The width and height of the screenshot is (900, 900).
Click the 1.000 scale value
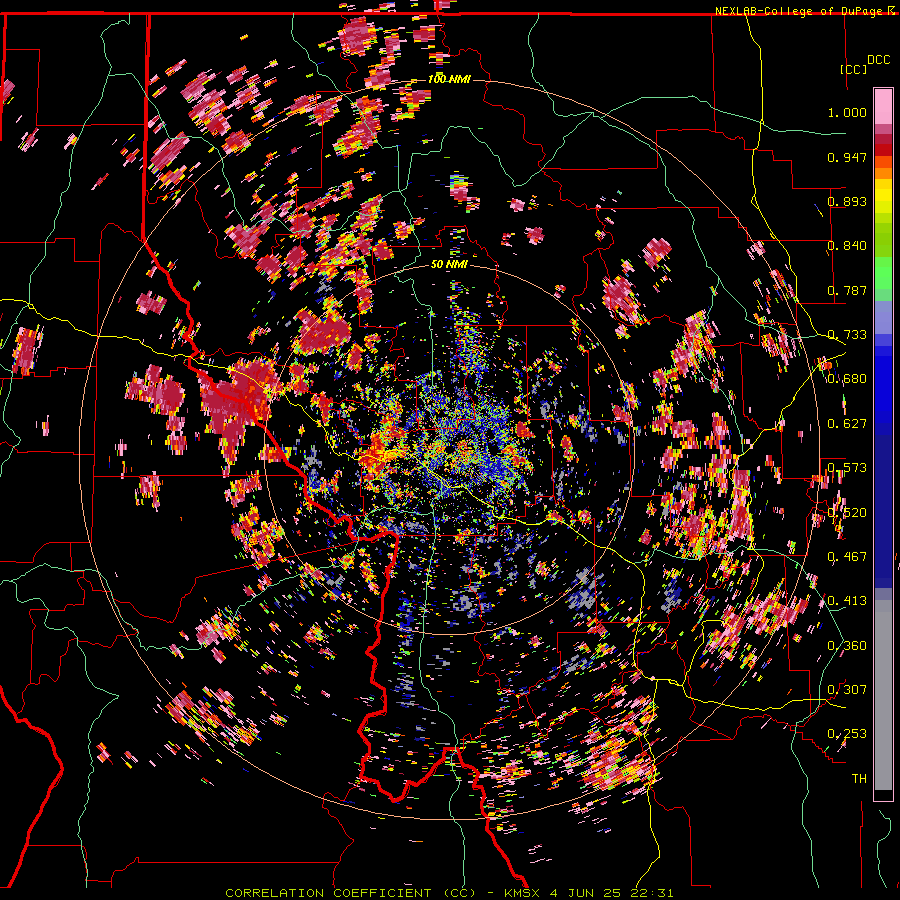click(847, 112)
